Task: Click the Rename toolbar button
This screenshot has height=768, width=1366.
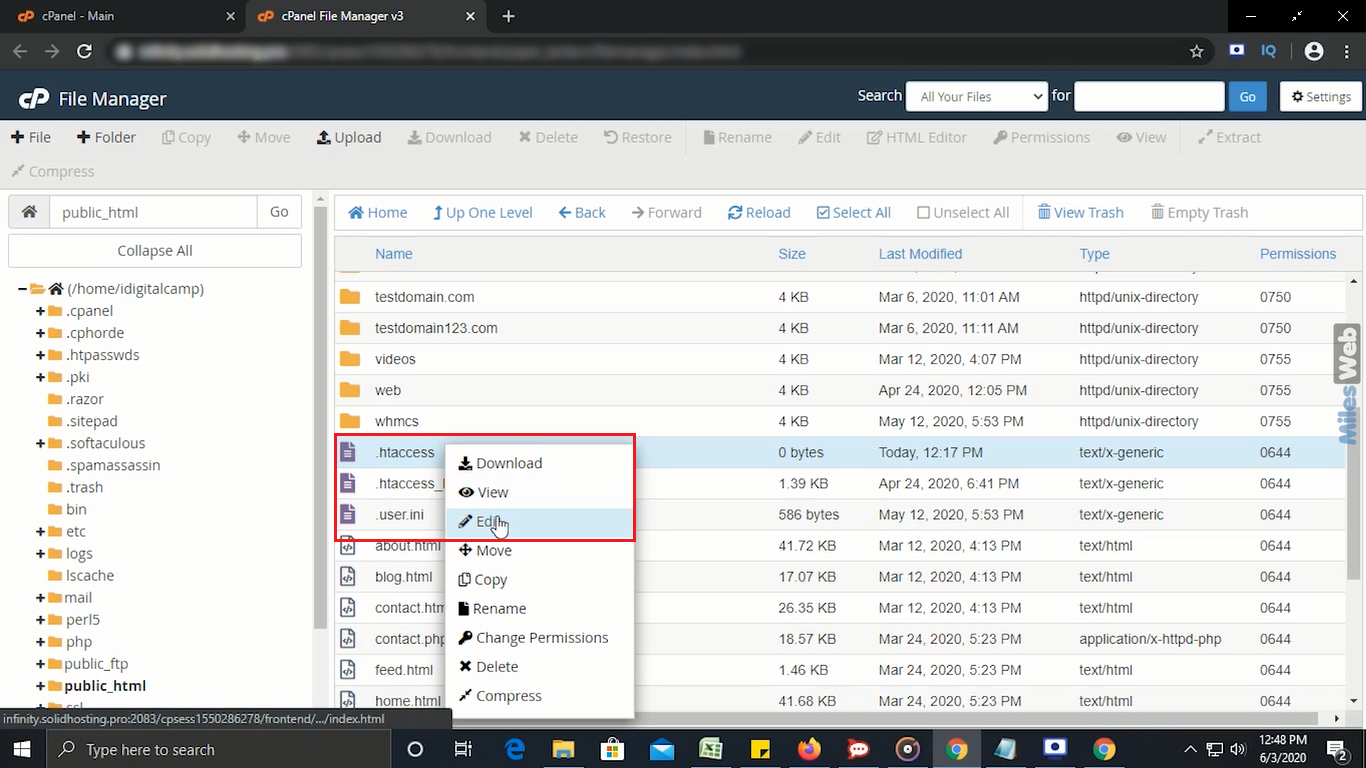Action: coord(737,137)
